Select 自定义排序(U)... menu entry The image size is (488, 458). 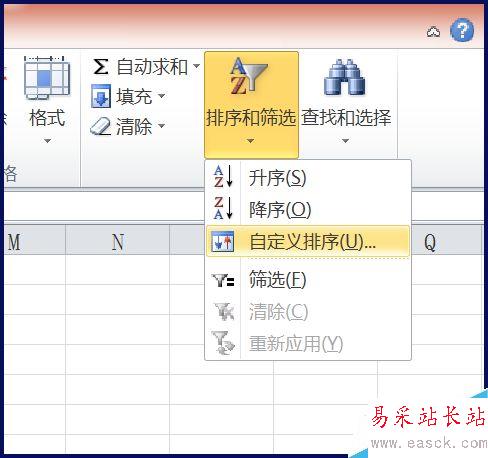(308, 241)
